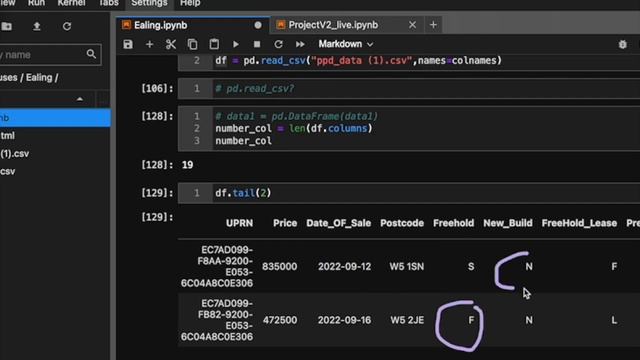Click the date cell 2022-09-16

(344, 320)
